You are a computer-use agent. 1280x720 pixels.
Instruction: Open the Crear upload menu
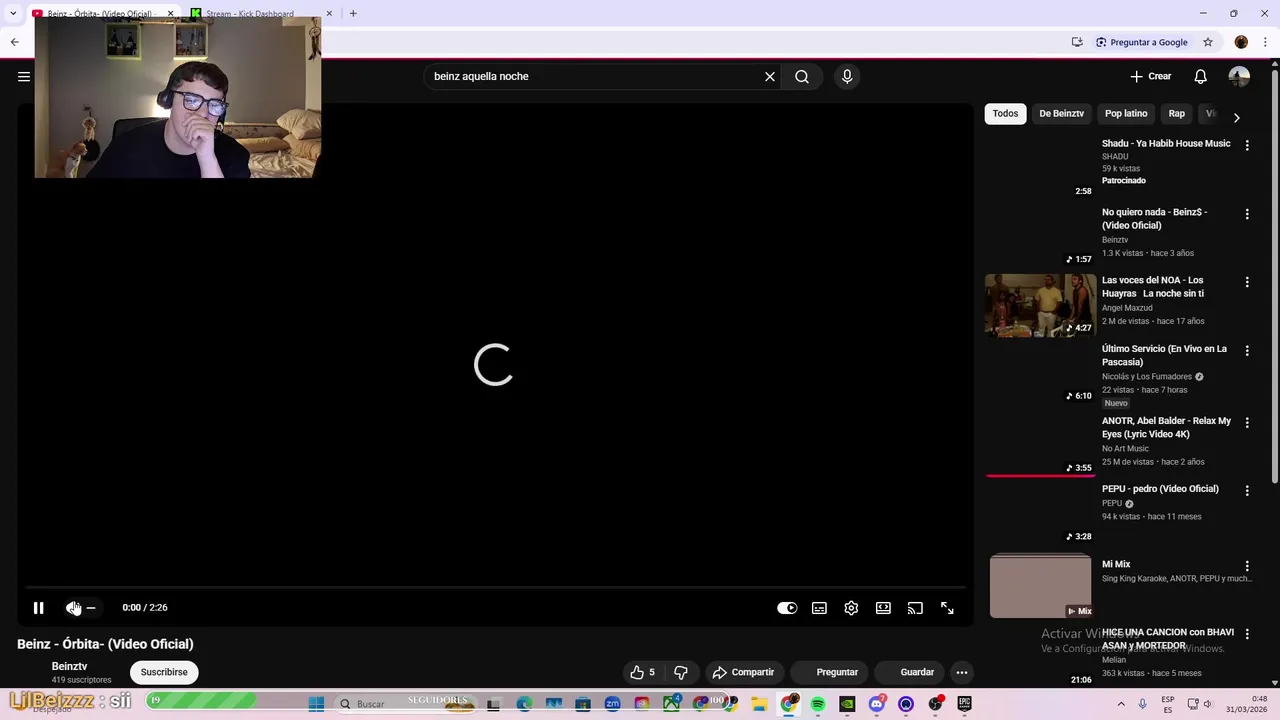(x=1151, y=76)
